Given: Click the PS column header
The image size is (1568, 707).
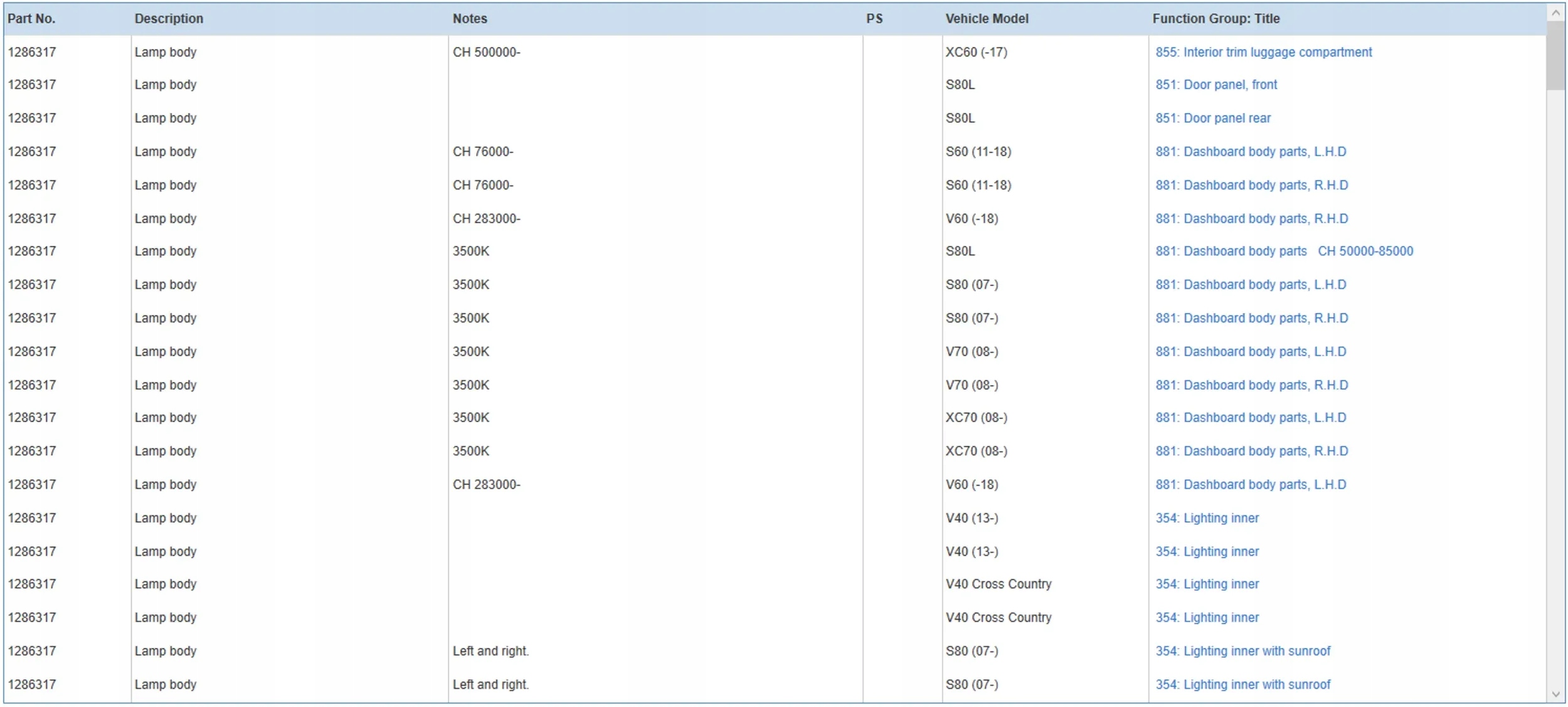Looking at the screenshot, I should (x=874, y=19).
